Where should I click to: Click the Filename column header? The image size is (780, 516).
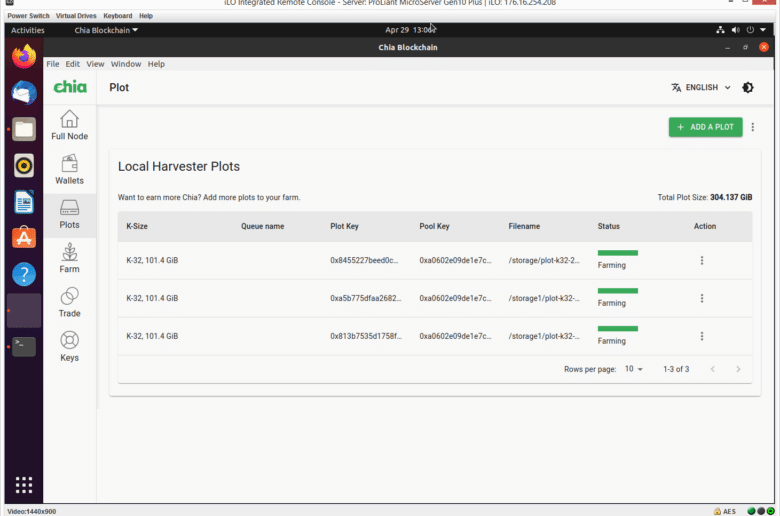[x=524, y=226]
